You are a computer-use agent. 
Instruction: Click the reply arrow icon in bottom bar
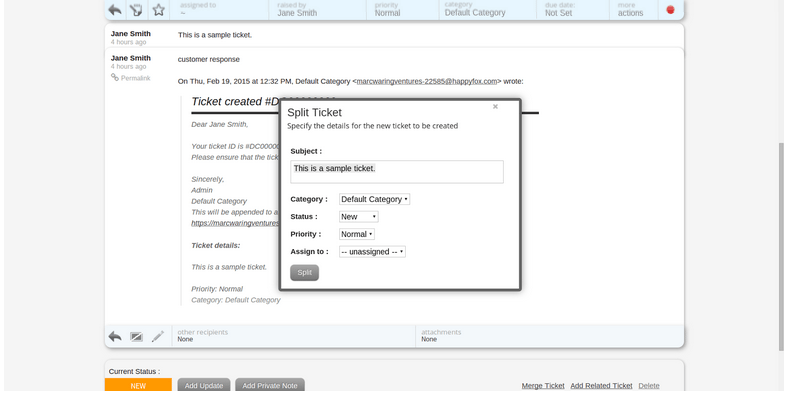click(x=115, y=336)
